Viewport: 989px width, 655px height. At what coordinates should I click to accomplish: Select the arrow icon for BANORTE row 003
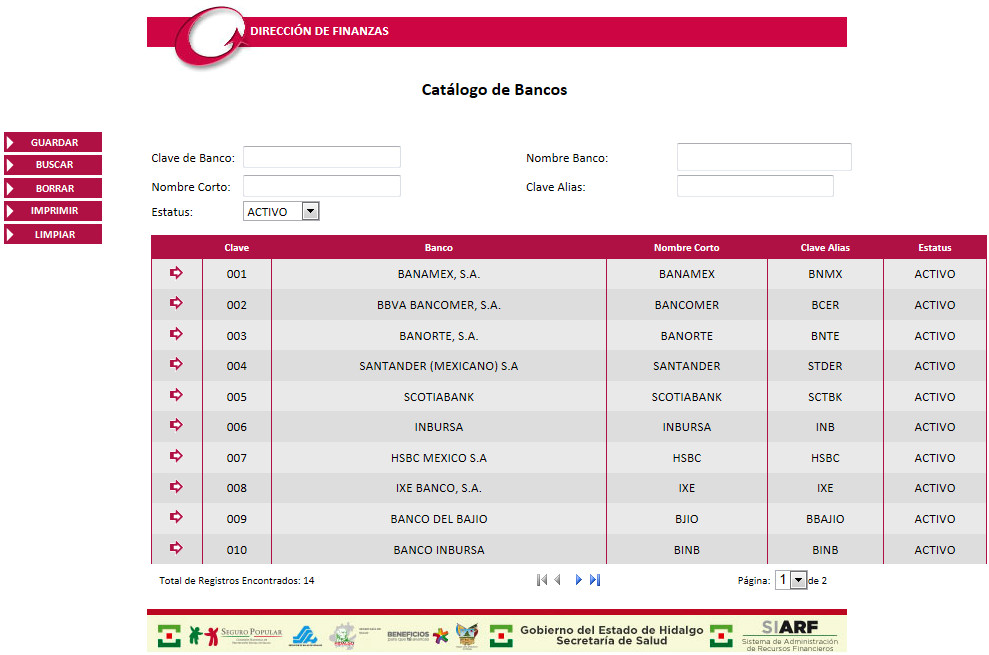coord(176,334)
